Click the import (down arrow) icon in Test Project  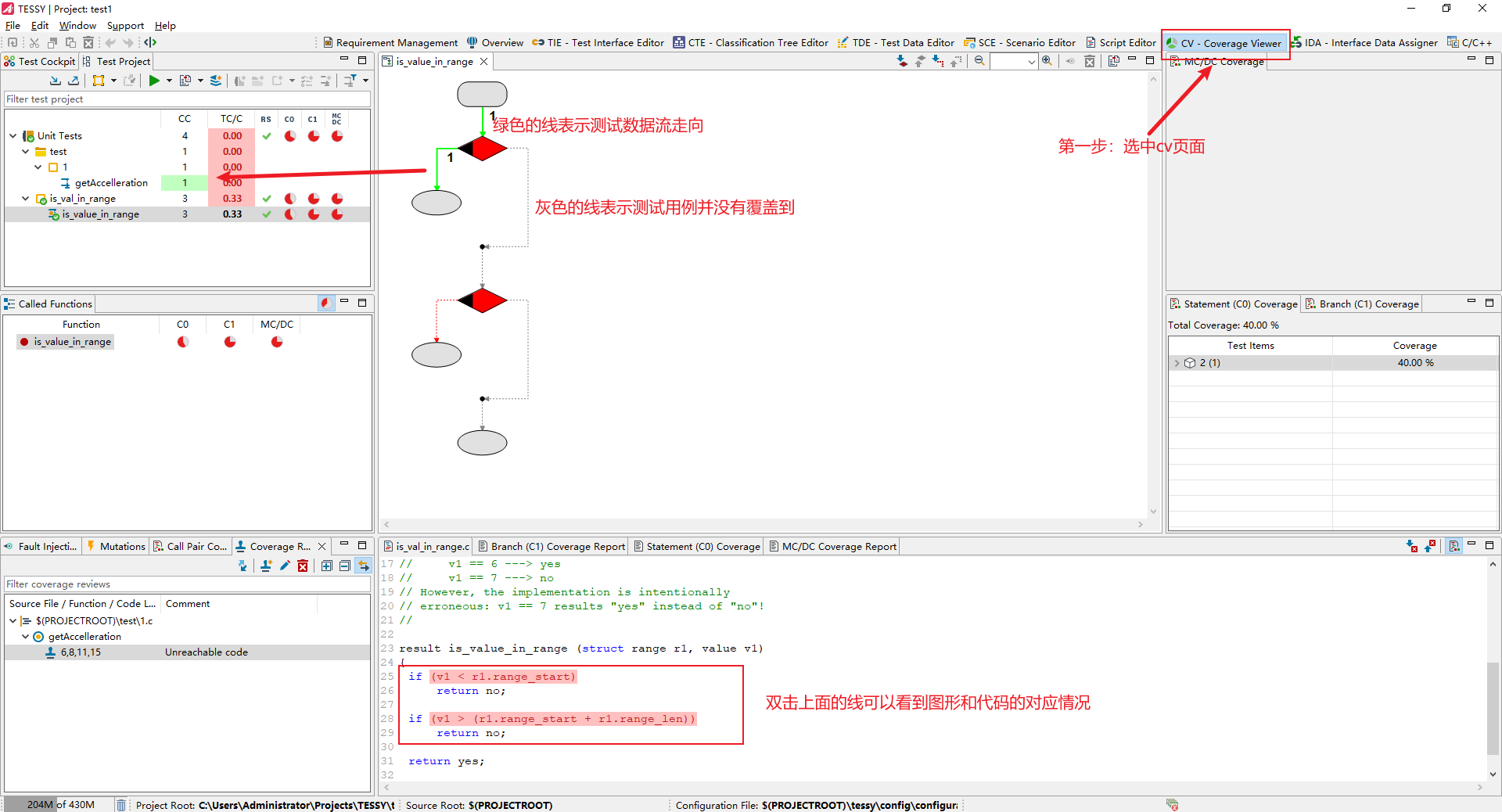click(55, 81)
